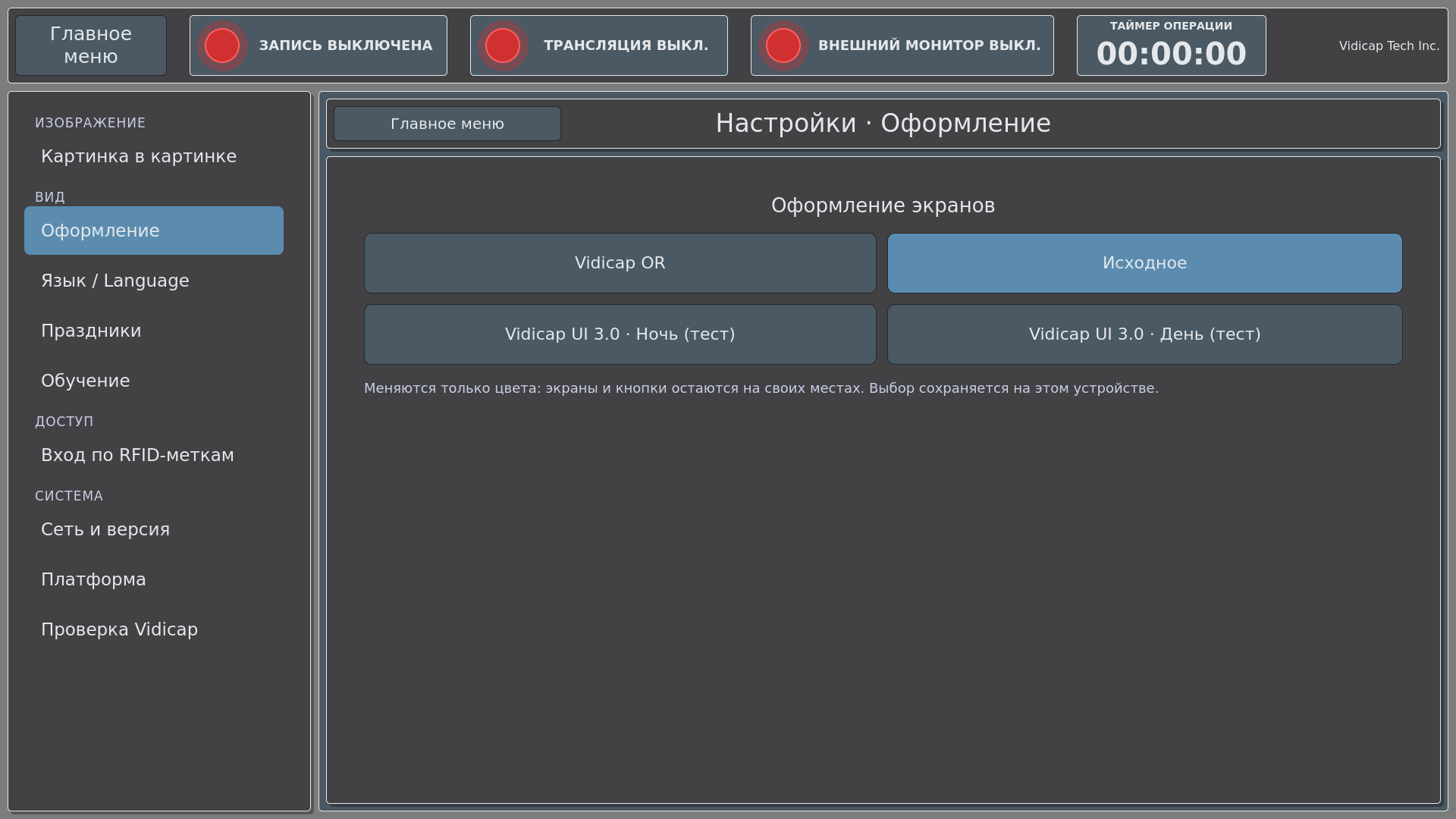This screenshot has height=819, width=1456.
Task: Click the 'Настройки · Оформление' page title
Action: coord(883,123)
